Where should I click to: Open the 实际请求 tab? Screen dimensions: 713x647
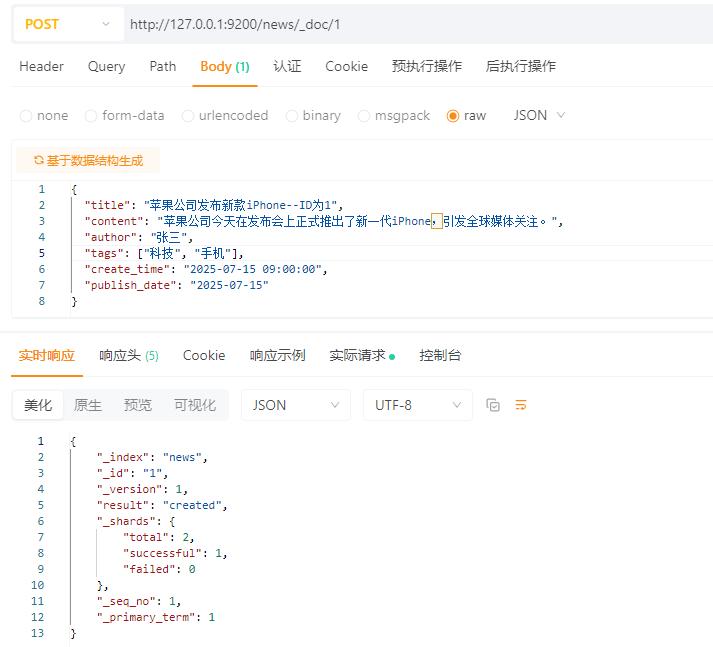point(362,355)
